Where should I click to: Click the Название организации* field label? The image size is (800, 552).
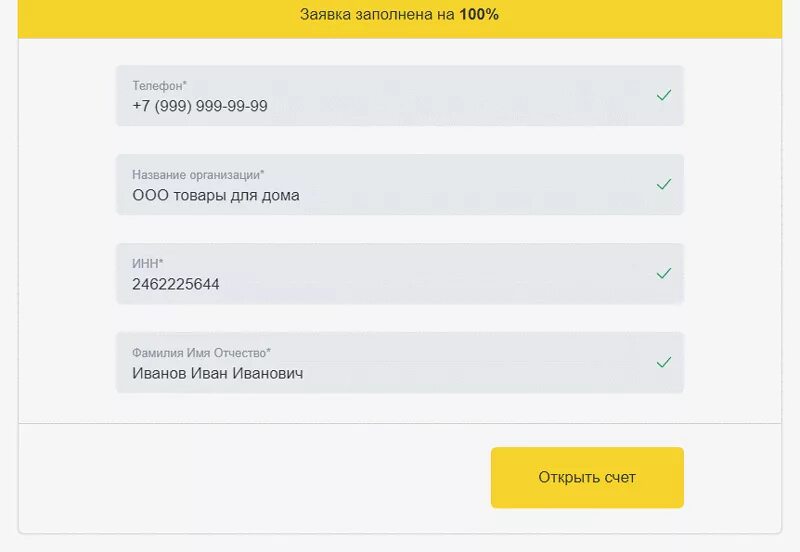[x=198, y=175]
